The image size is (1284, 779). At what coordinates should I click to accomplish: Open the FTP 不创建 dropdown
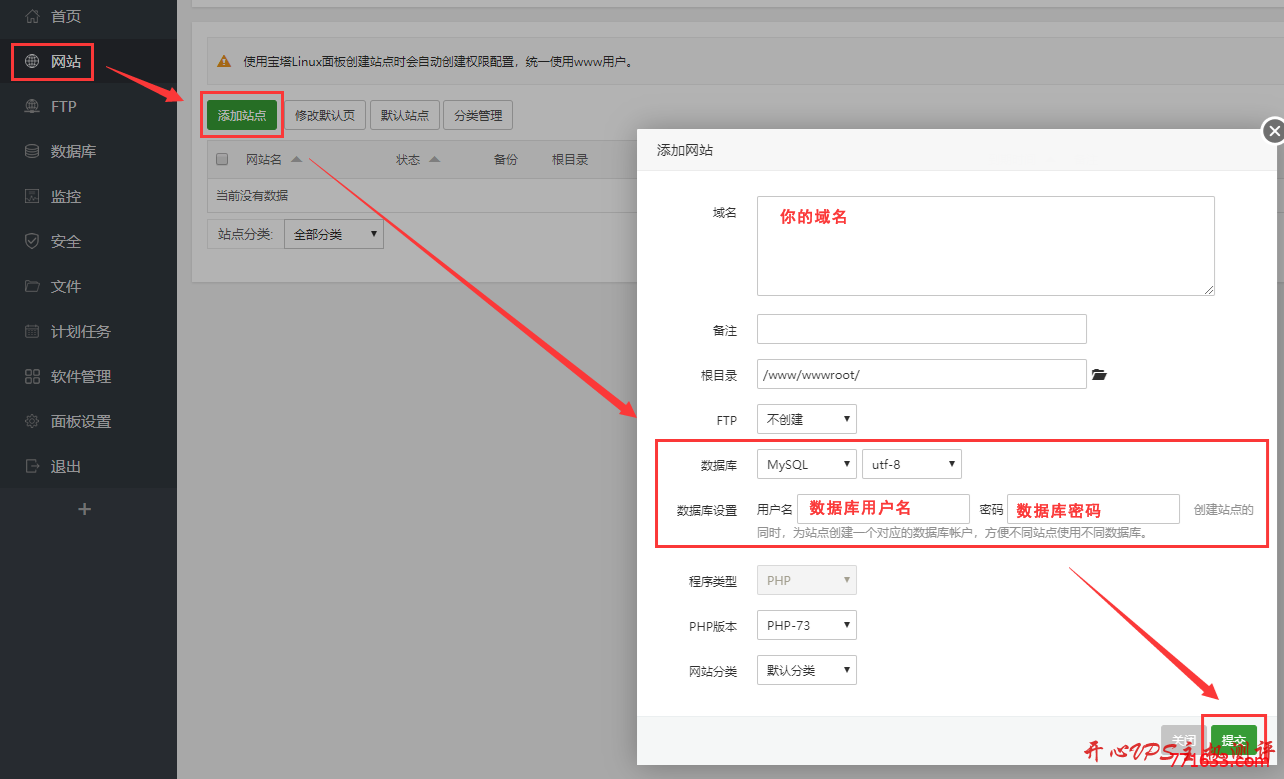point(806,419)
